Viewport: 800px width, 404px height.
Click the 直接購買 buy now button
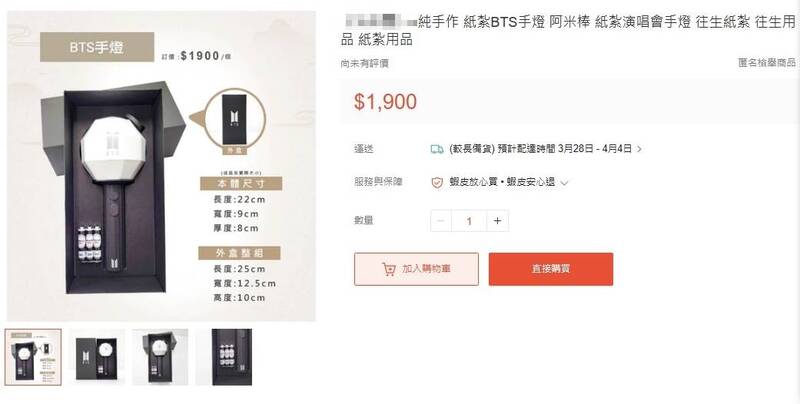tap(551, 269)
